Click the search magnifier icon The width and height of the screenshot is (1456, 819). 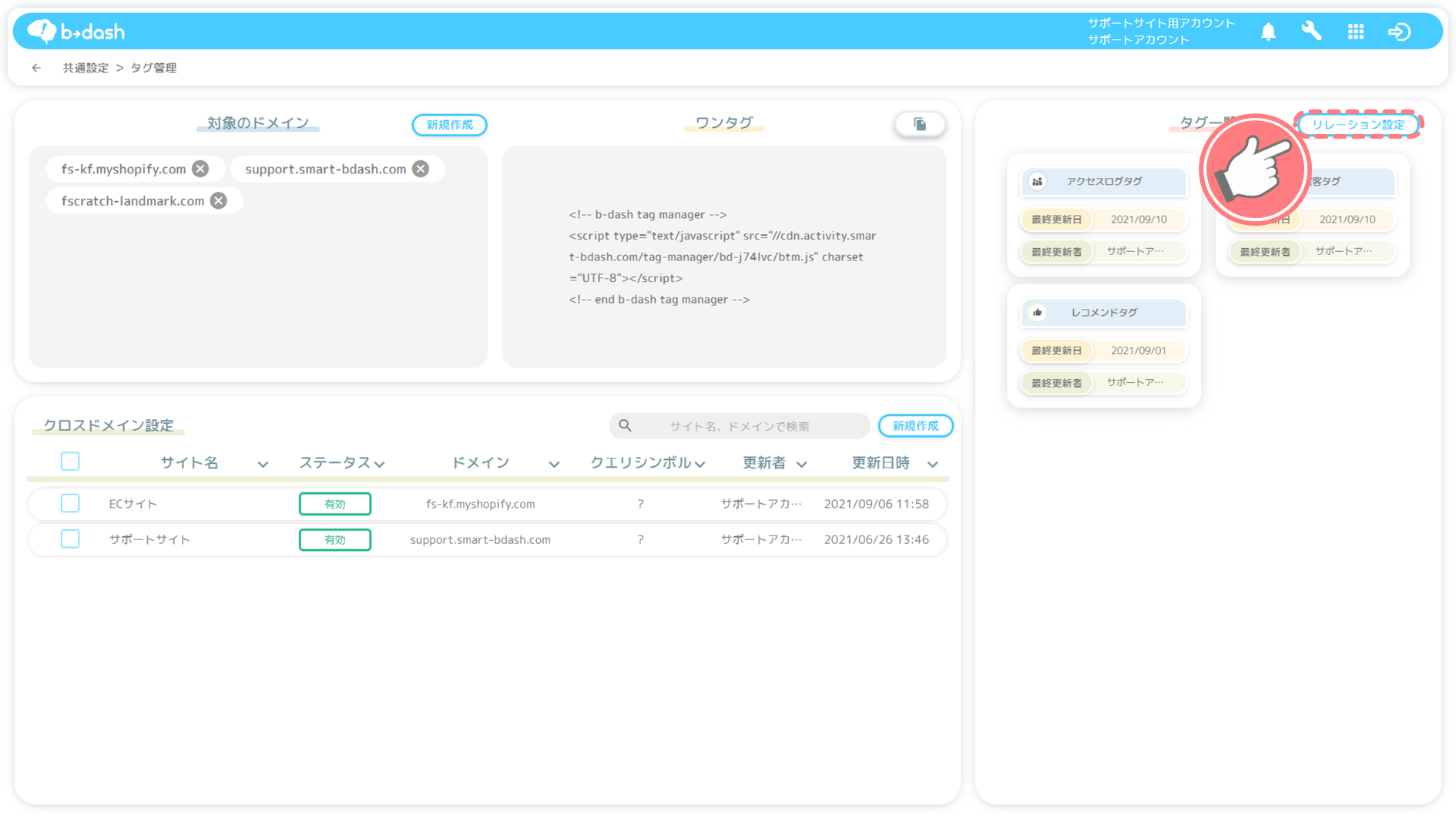tap(625, 425)
